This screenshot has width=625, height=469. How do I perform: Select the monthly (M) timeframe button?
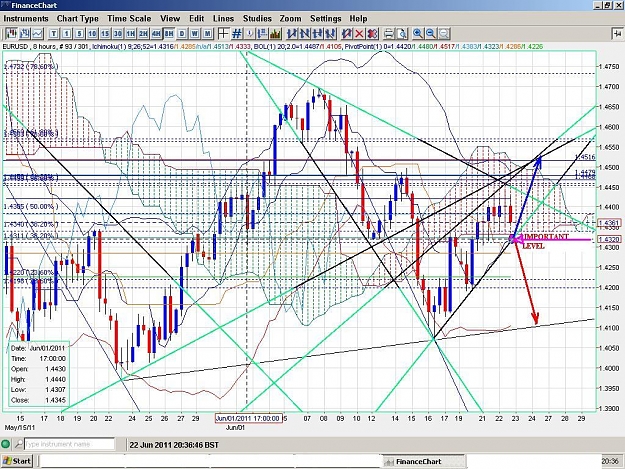click(208, 33)
